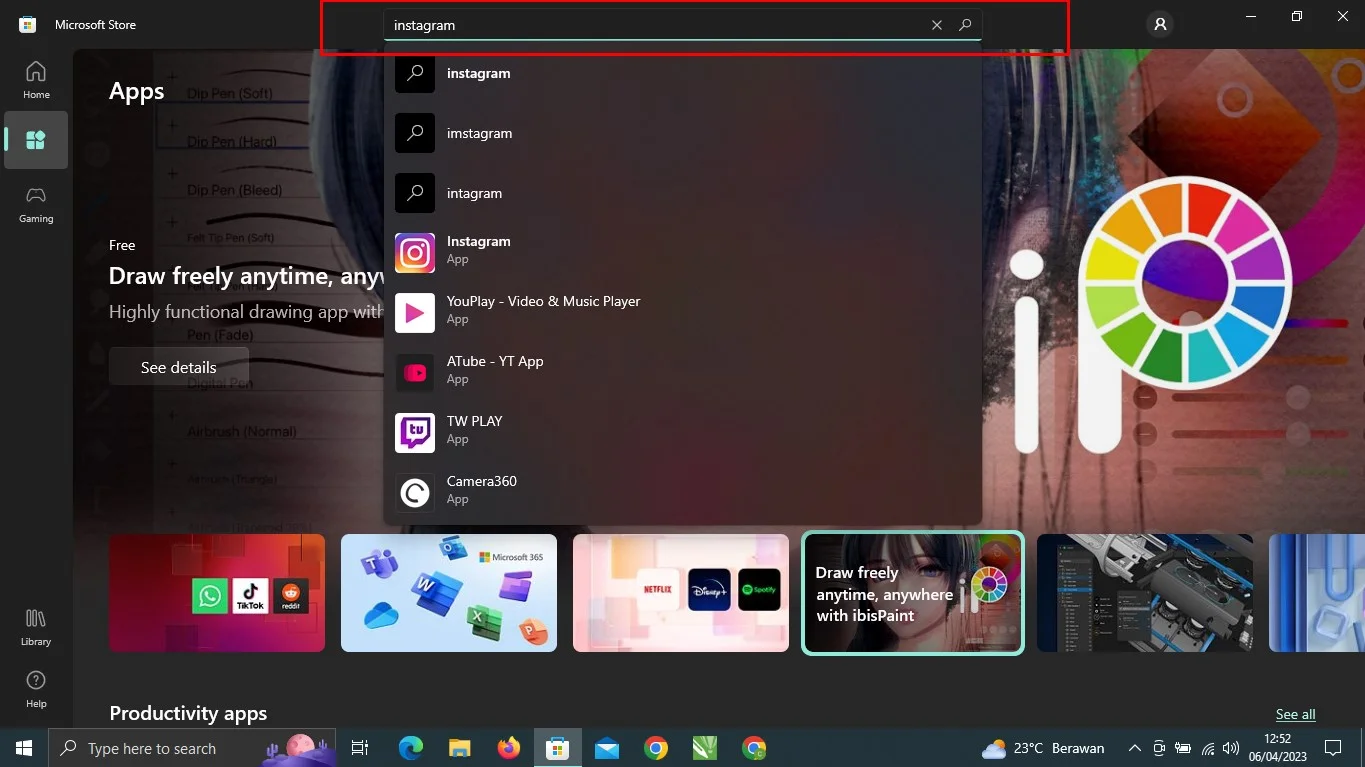Open the WhatsApp TikTok reddit banner
Screen dimensions: 1365x767
point(217,593)
